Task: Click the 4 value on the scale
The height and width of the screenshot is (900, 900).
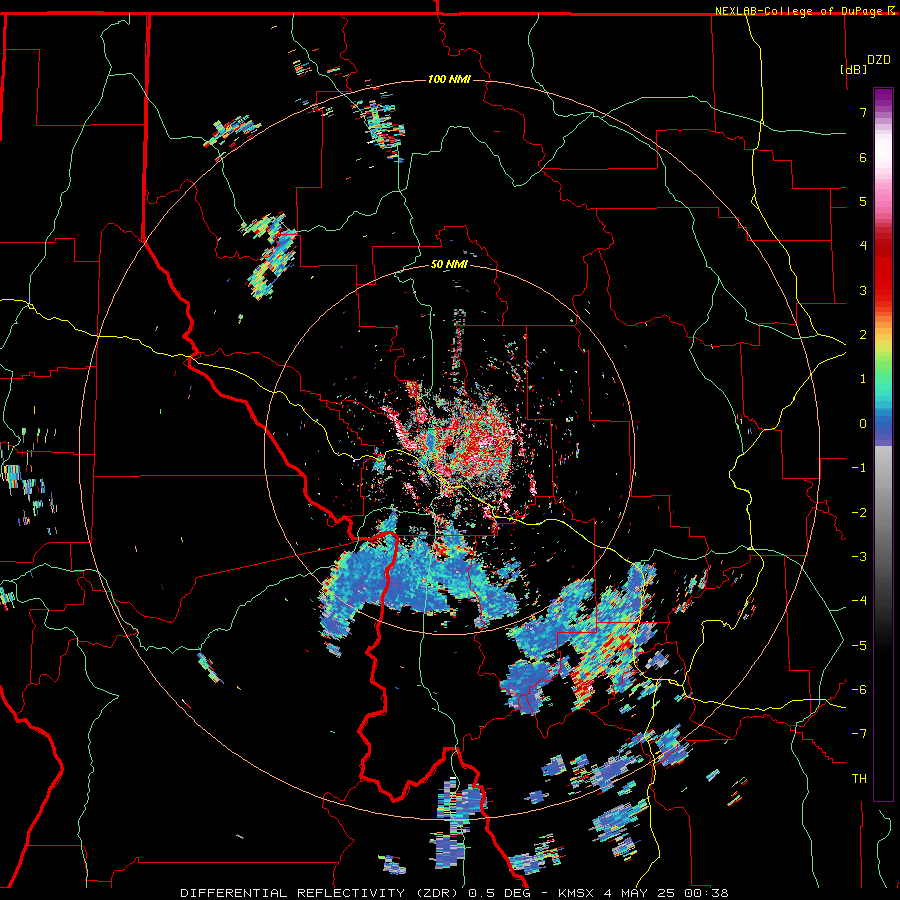Action: (863, 246)
